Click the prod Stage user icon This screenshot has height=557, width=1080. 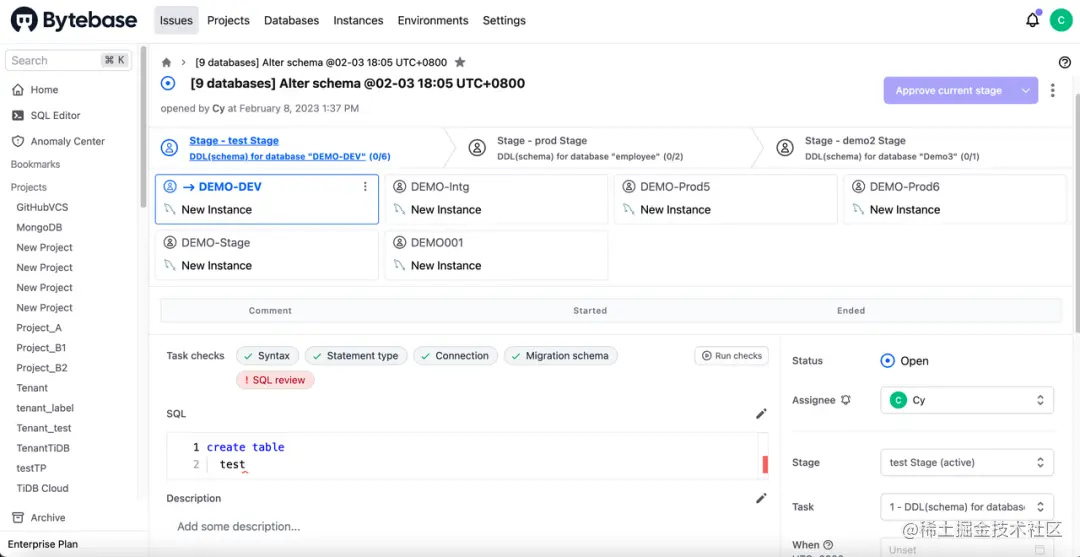tap(477, 147)
